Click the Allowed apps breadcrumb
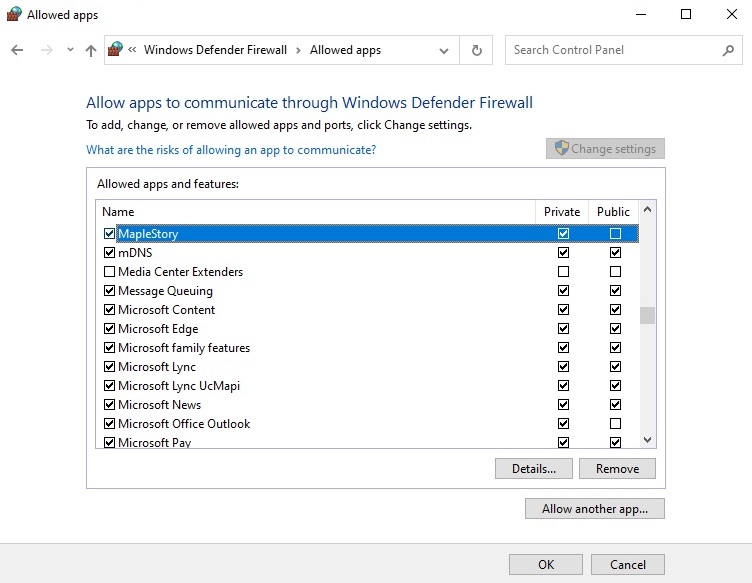The image size is (752, 583). [345, 50]
